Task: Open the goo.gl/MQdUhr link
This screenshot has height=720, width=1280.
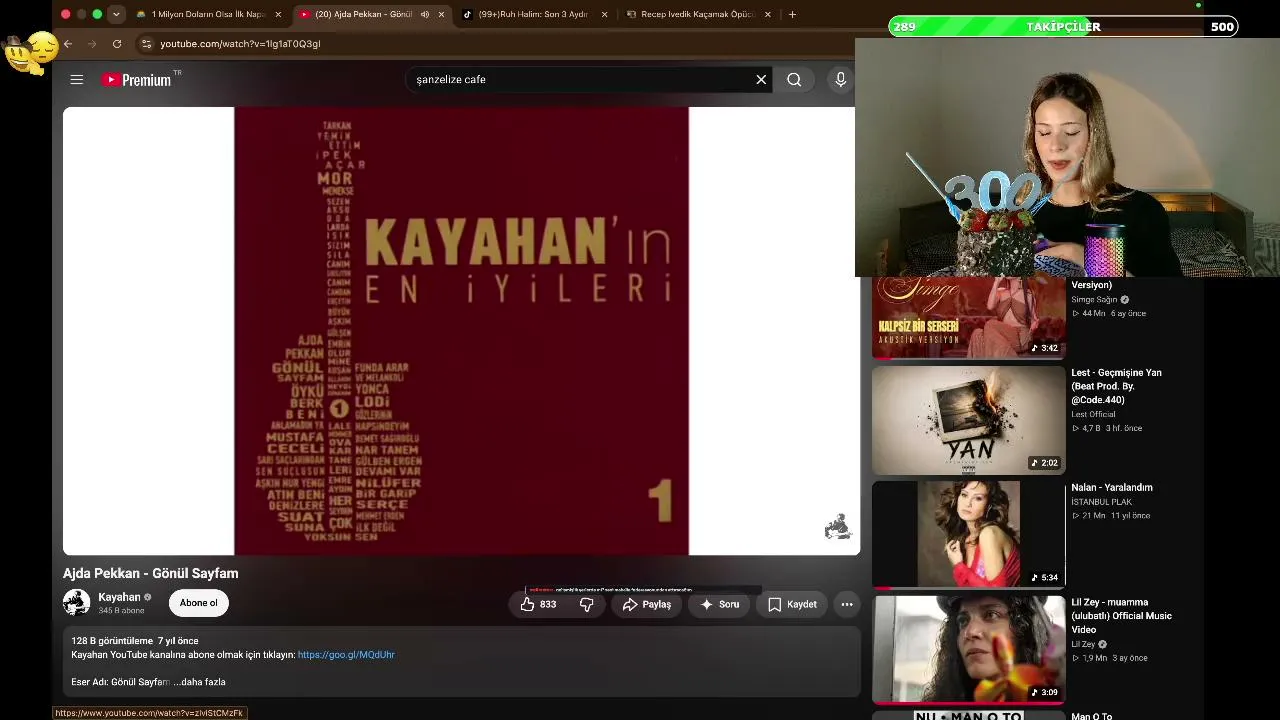Action: [346, 655]
